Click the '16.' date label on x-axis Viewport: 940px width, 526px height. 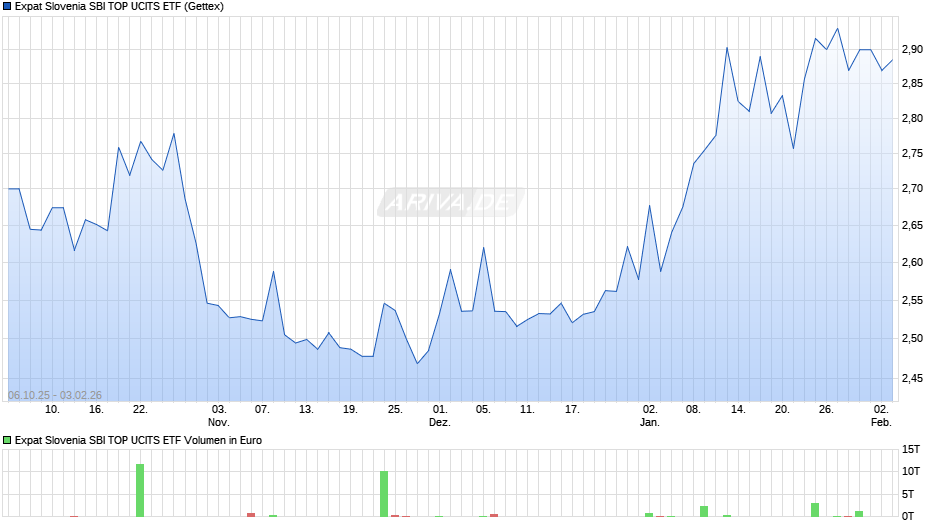pyautogui.click(x=96, y=410)
